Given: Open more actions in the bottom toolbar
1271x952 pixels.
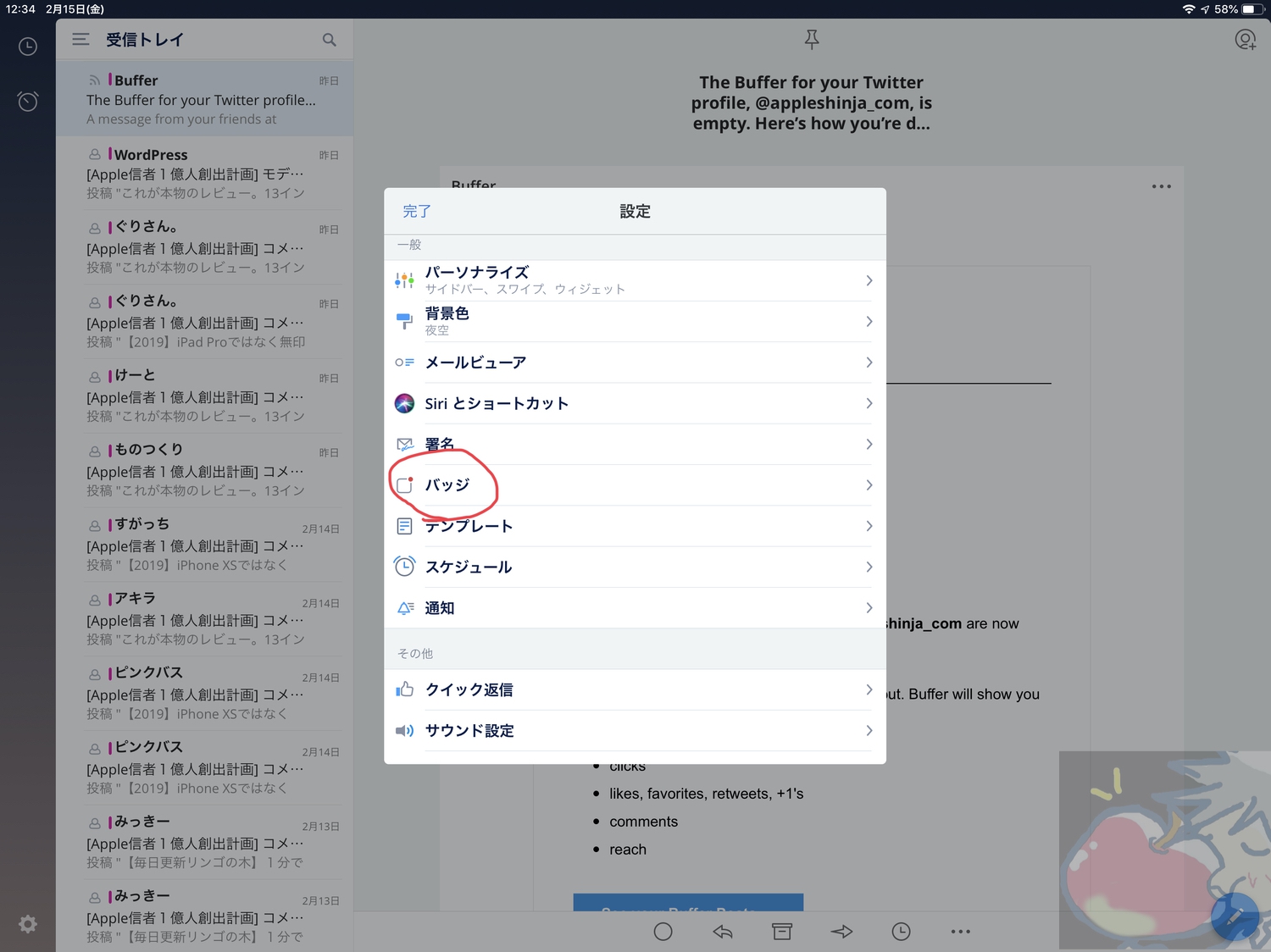Looking at the screenshot, I should coord(960,932).
